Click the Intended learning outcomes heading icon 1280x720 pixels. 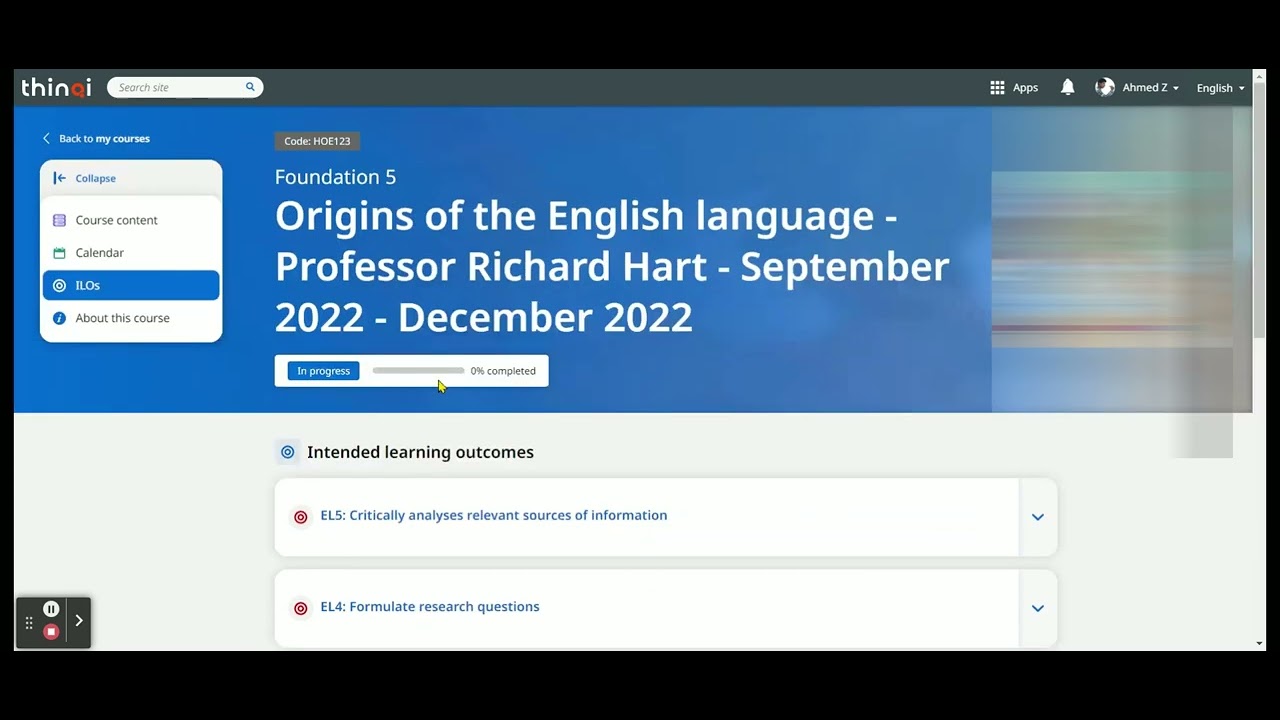tap(288, 452)
